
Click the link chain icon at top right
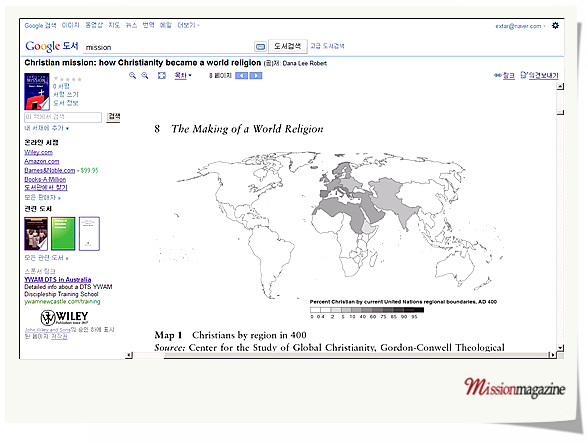click(498, 75)
